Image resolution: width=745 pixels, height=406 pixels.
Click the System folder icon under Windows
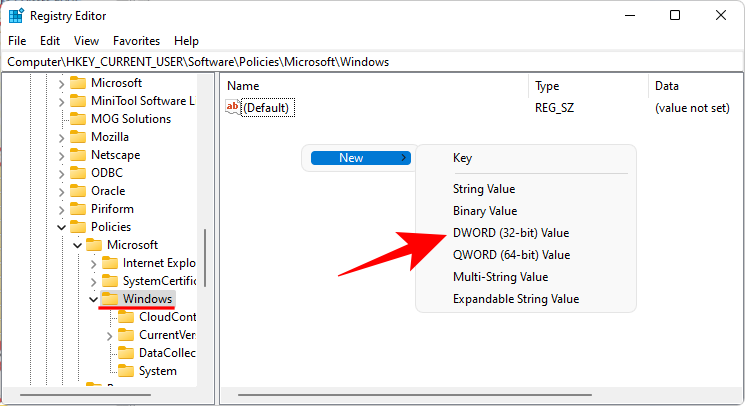126,371
